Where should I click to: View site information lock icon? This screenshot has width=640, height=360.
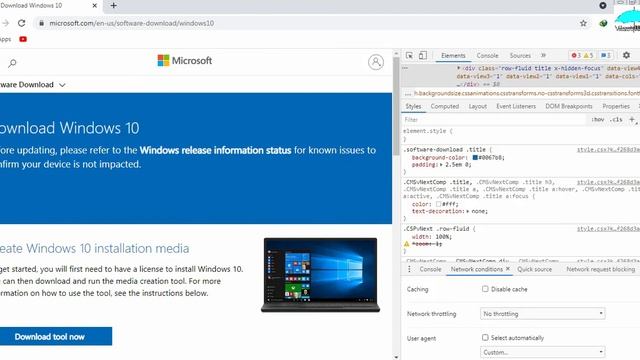click(41, 23)
